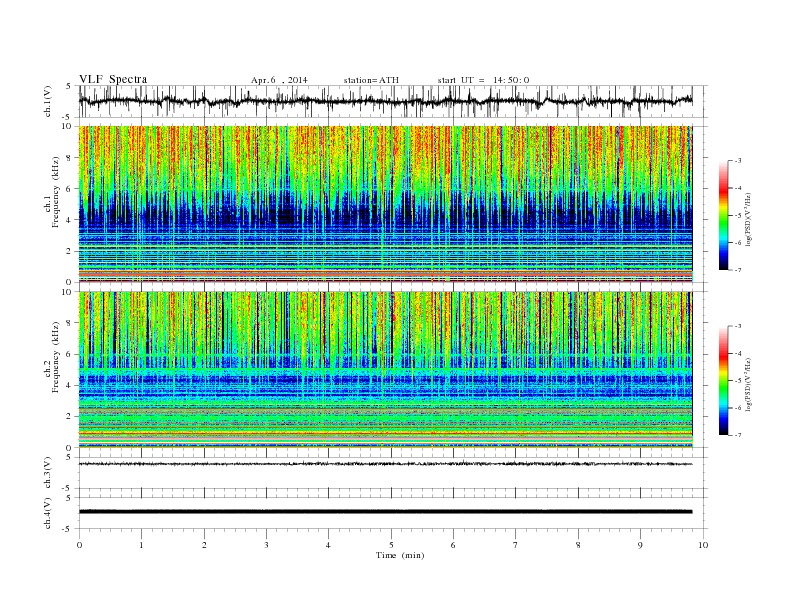Click the "6" kHz tick on ch.2 spectrogram
This screenshot has width=792, height=612.
point(70,354)
